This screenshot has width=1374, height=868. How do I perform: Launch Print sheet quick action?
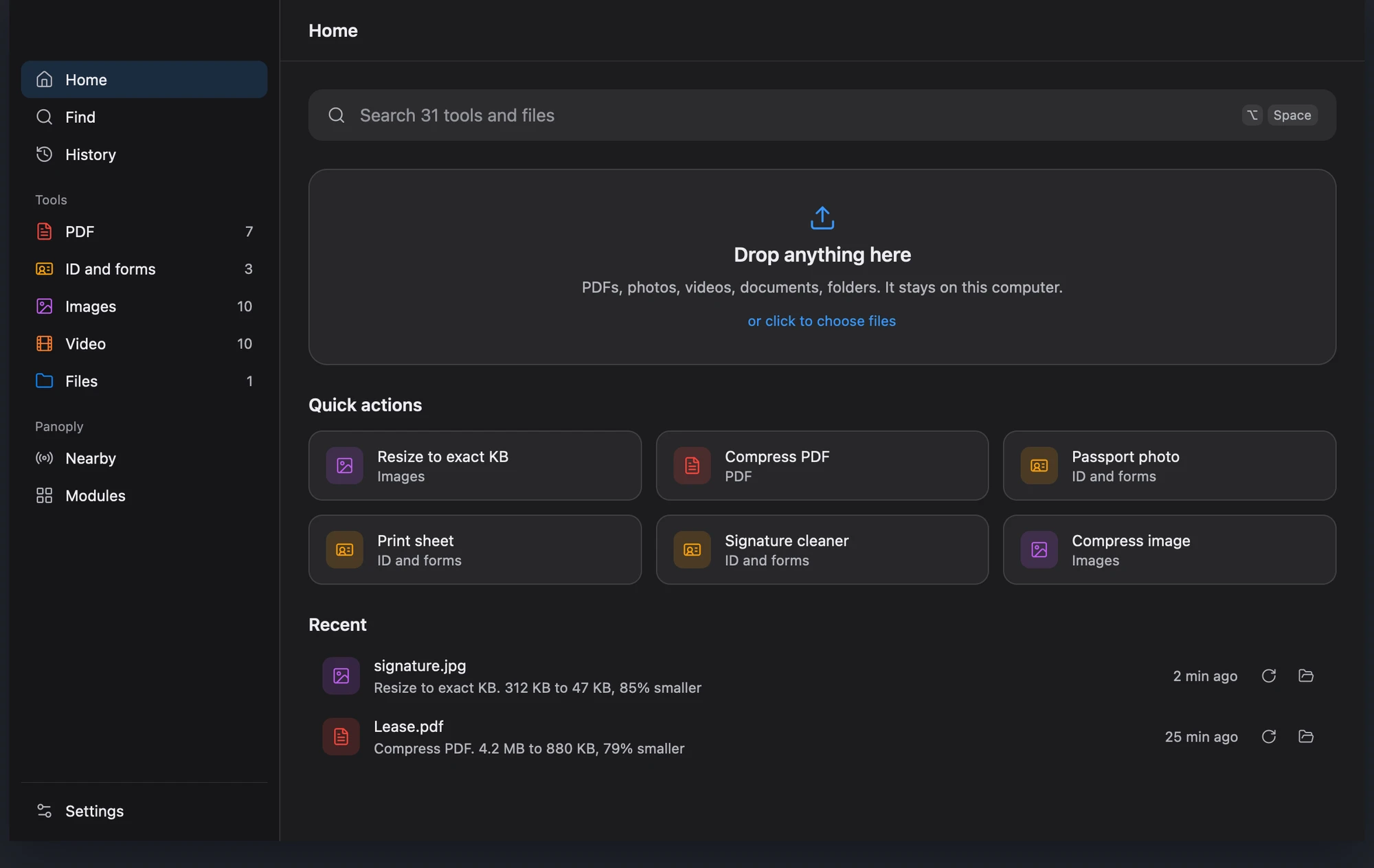click(x=475, y=550)
